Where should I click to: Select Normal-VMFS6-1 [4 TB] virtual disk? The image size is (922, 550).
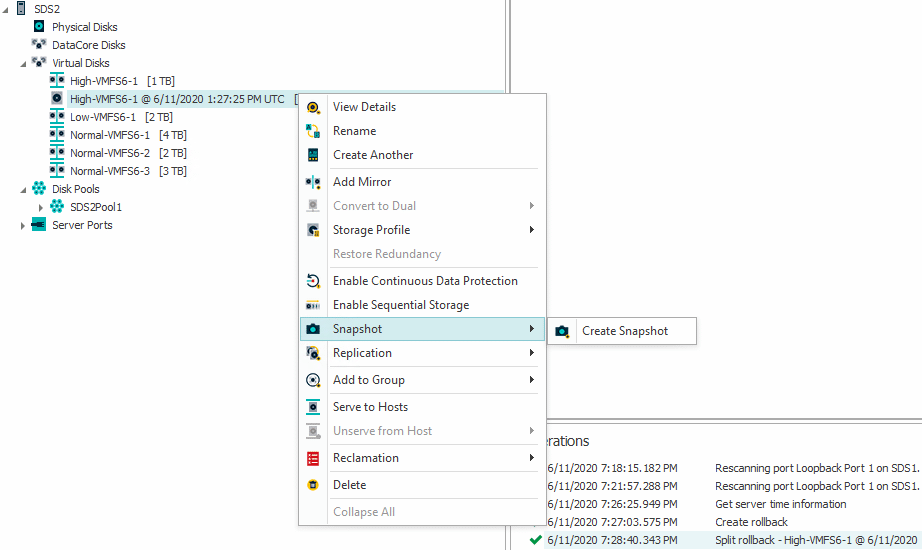[x=128, y=135]
